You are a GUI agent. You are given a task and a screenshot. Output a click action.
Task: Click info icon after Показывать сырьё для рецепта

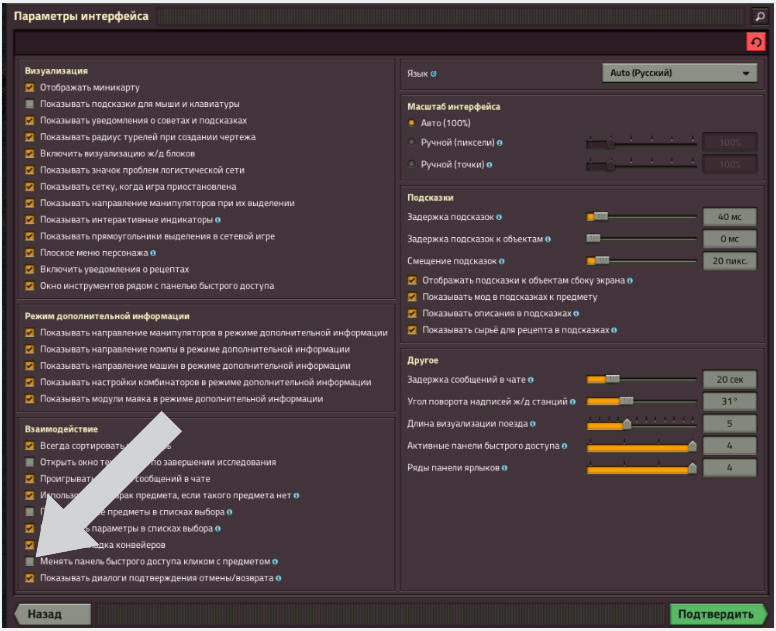614,330
